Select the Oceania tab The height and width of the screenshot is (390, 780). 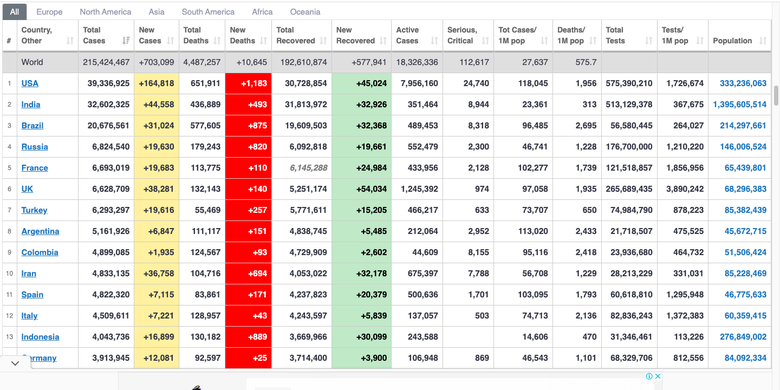(305, 12)
